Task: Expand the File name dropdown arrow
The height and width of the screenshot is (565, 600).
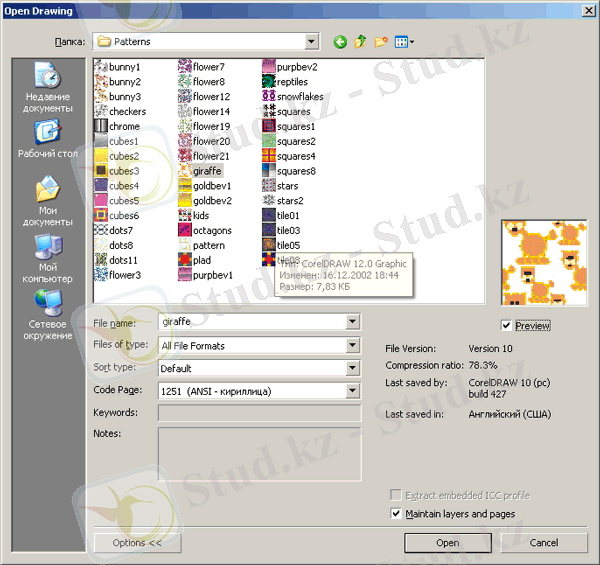Action: [353, 322]
